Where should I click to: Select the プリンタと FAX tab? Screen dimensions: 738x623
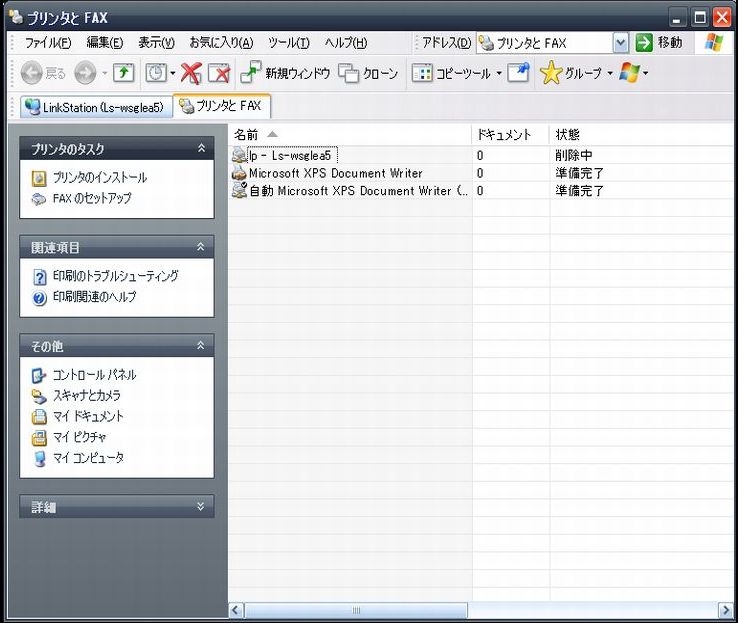point(222,106)
